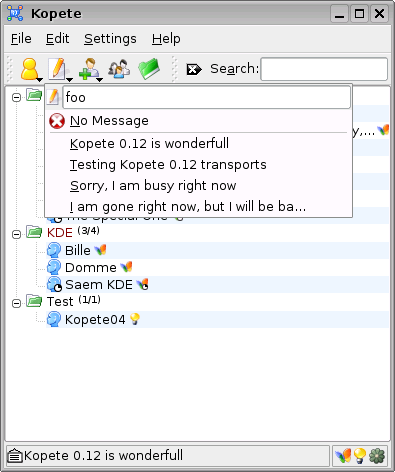
Task: Click the Kopete application icon in title bar
Action: coord(15,14)
